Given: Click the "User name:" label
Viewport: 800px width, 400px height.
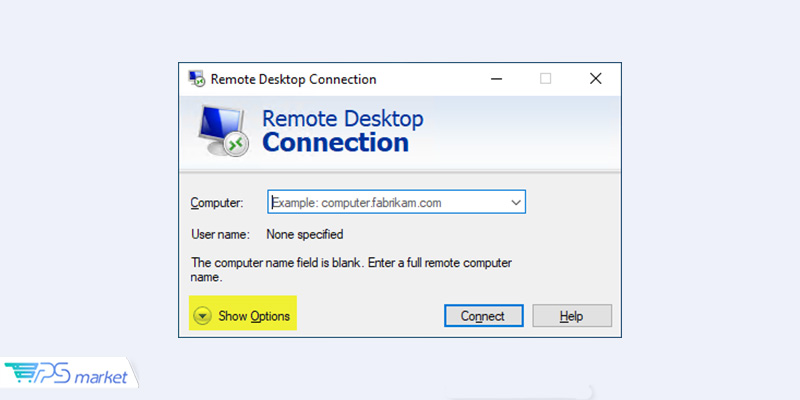Looking at the screenshot, I should pyautogui.click(x=219, y=235).
